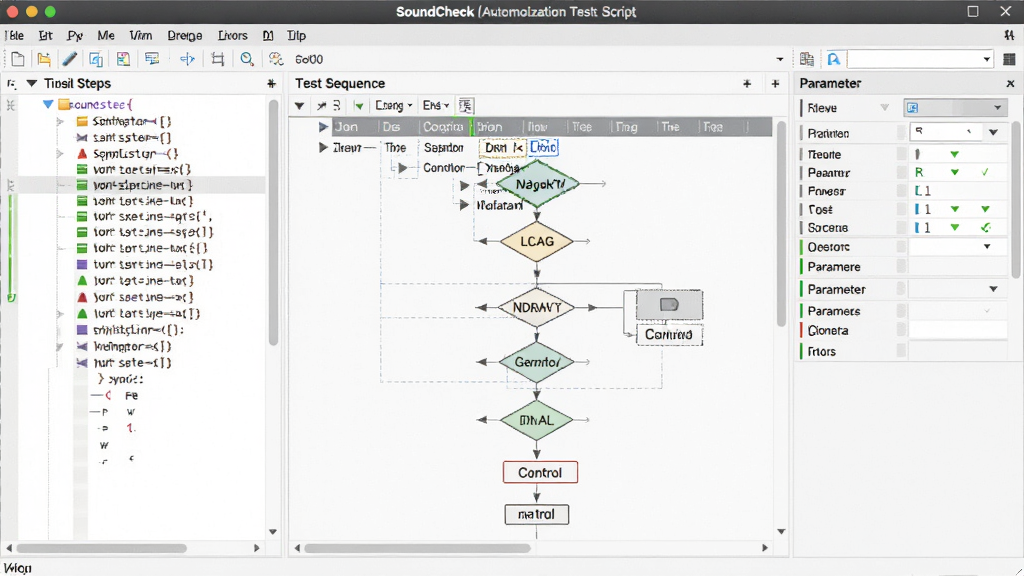Expand the Sonltertor tree row arrow
The width and height of the screenshot is (1024, 576).
tap(60, 121)
